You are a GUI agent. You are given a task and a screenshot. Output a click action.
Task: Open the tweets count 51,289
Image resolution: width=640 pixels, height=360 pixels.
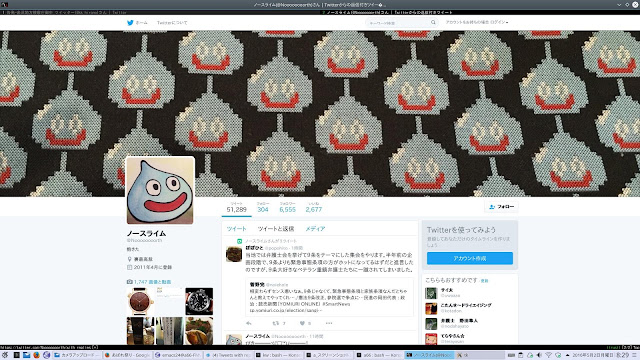pyautogui.click(x=237, y=207)
